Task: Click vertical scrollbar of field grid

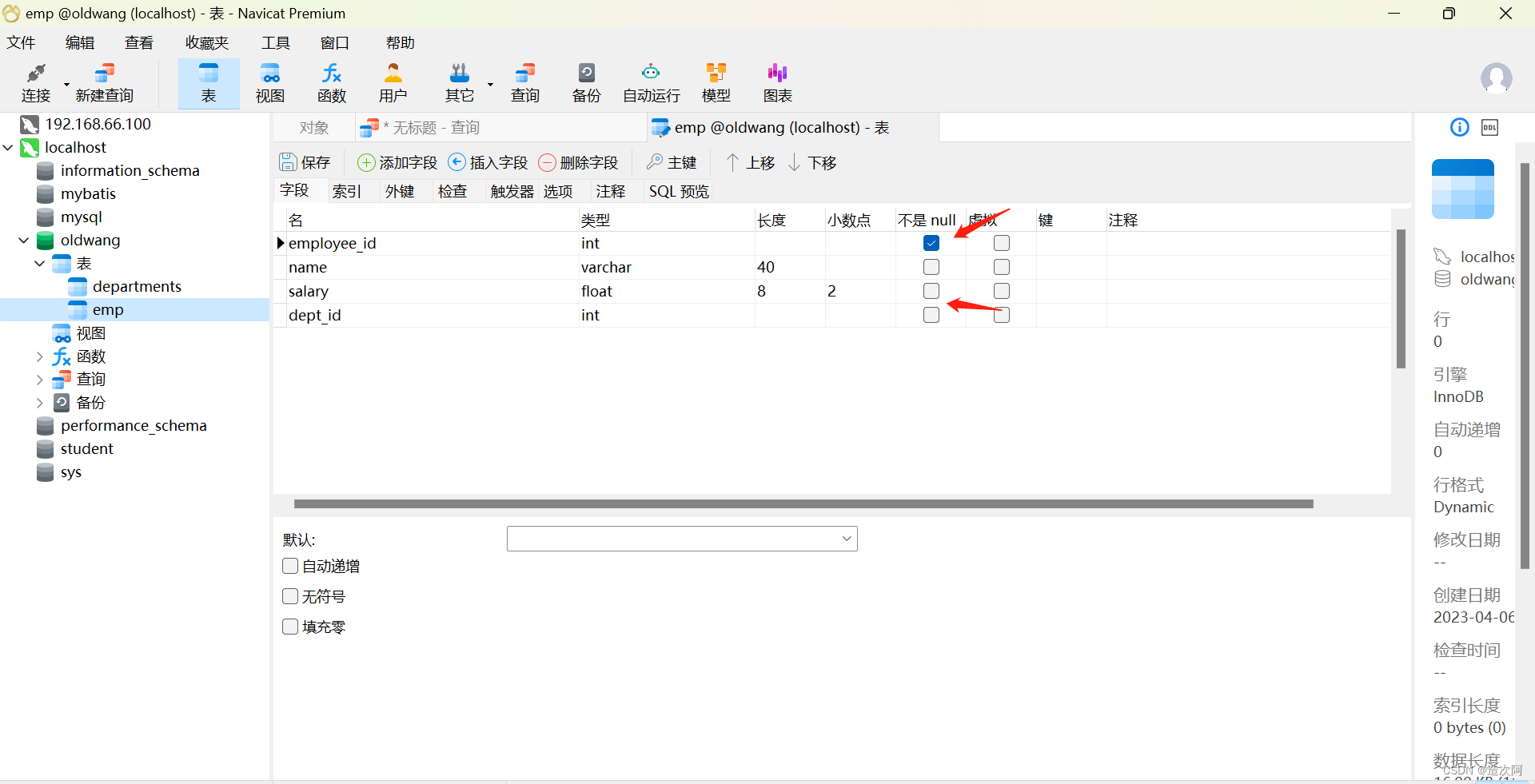Action: [1401, 298]
